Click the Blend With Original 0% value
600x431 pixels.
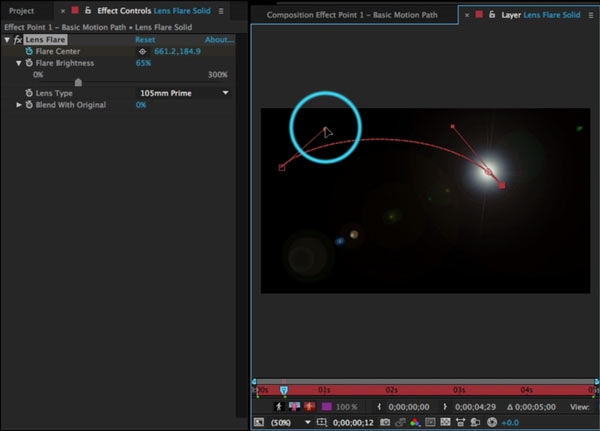click(x=141, y=104)
